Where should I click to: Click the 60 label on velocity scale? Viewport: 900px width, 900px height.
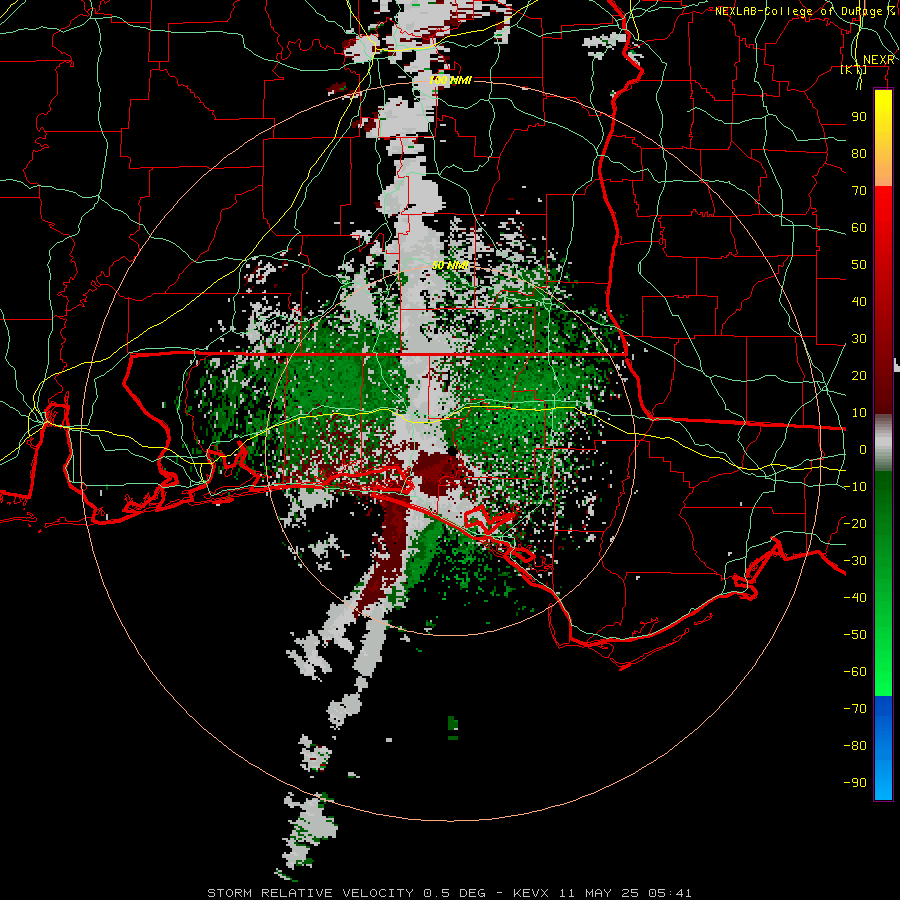pos(859,227)
